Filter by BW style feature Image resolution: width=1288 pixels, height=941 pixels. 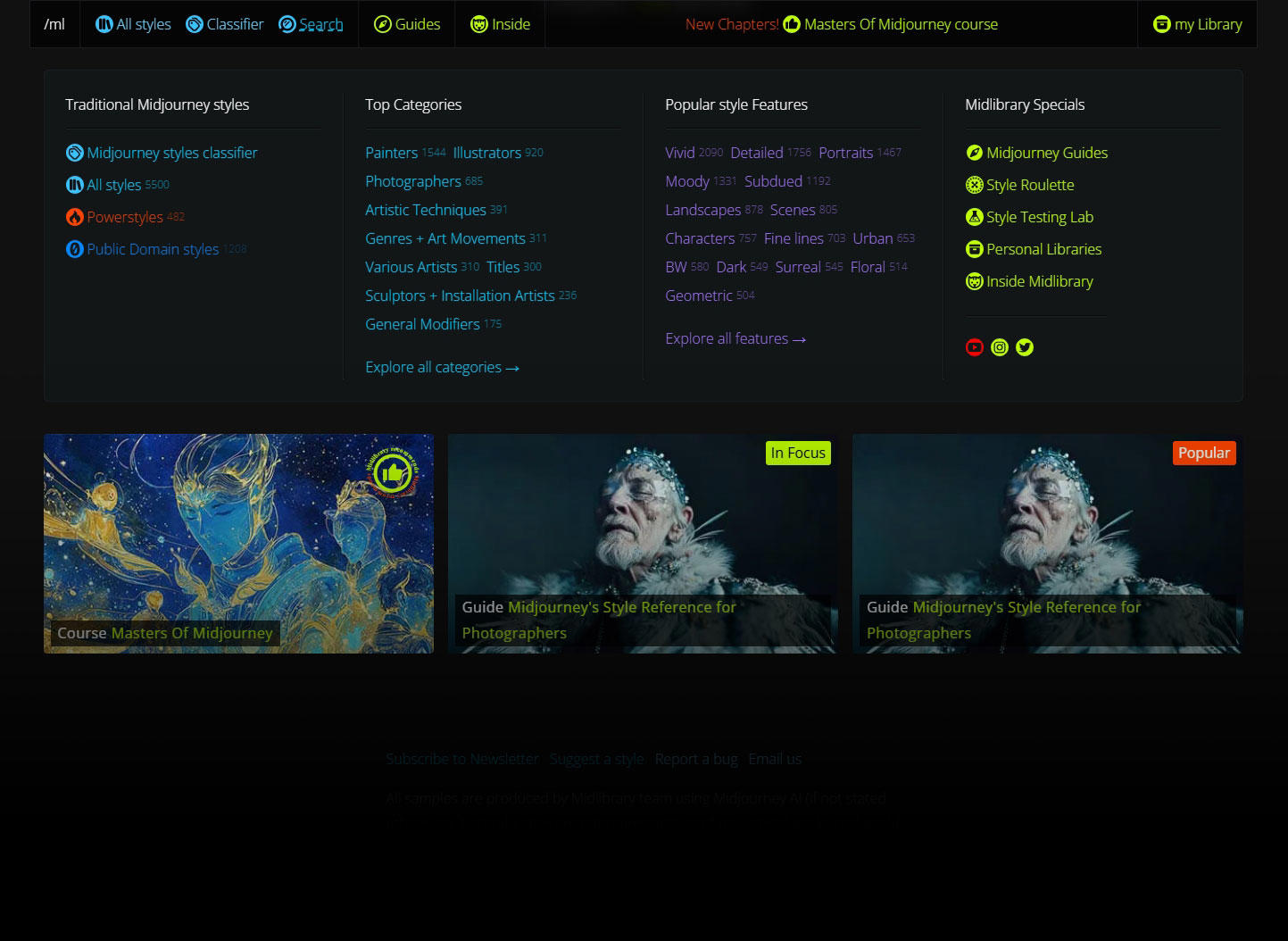pyautogui.click(x=677, y=267)
